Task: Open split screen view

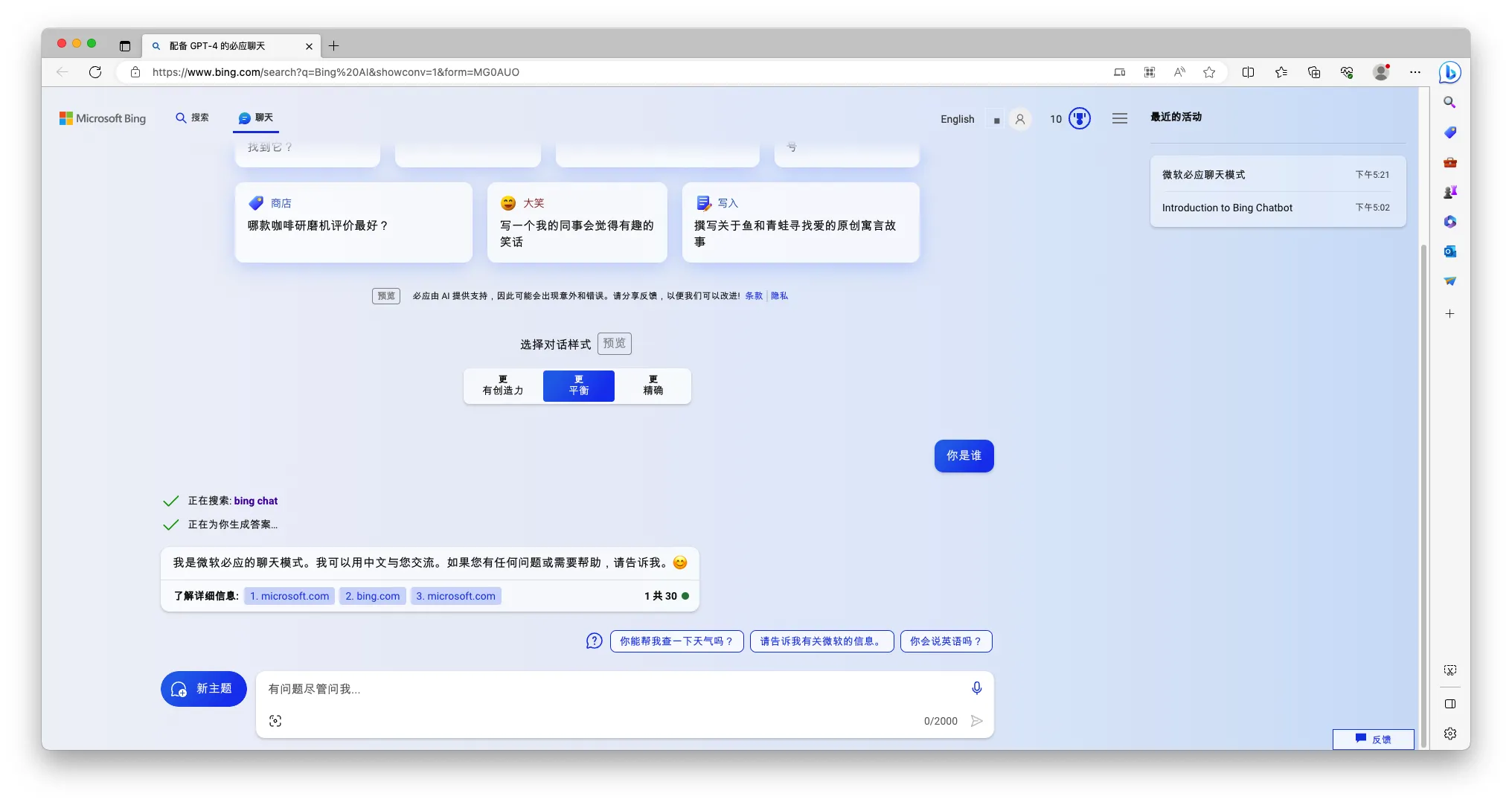Action: click(x=1248, y=72)
